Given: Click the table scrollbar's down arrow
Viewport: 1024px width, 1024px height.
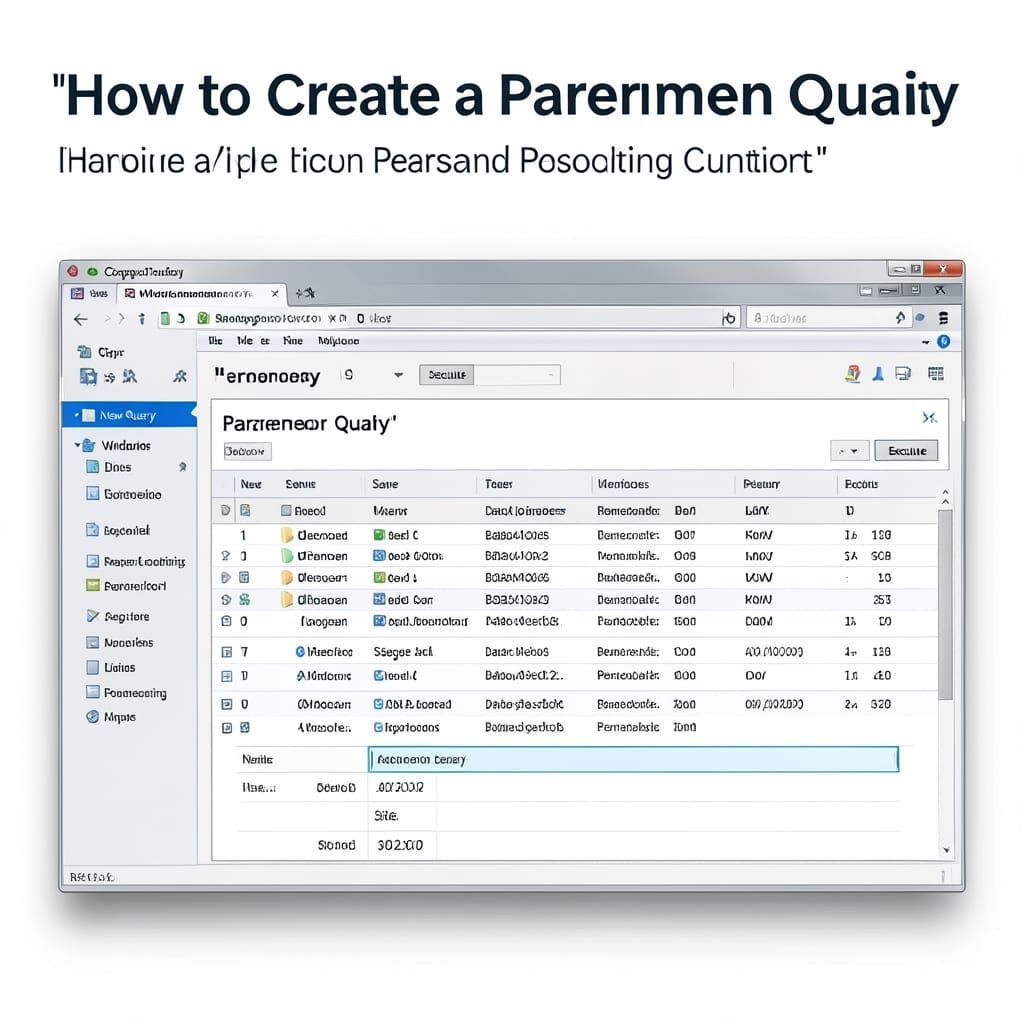Looking at the screenshot, I should (946, 850).
